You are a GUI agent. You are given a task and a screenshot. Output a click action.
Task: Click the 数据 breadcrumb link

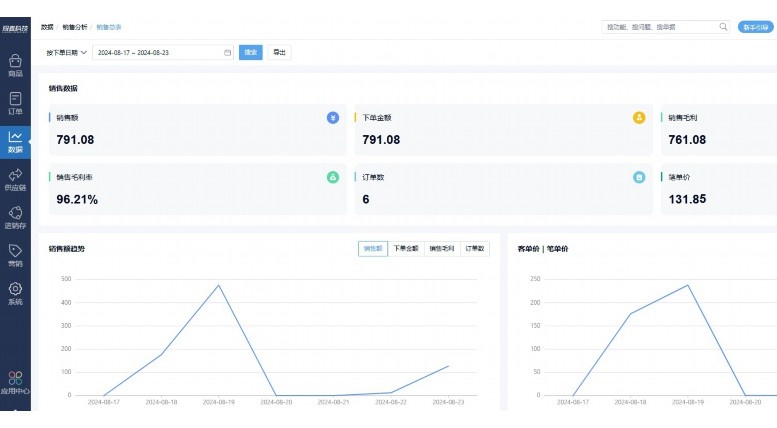[47, 27]
